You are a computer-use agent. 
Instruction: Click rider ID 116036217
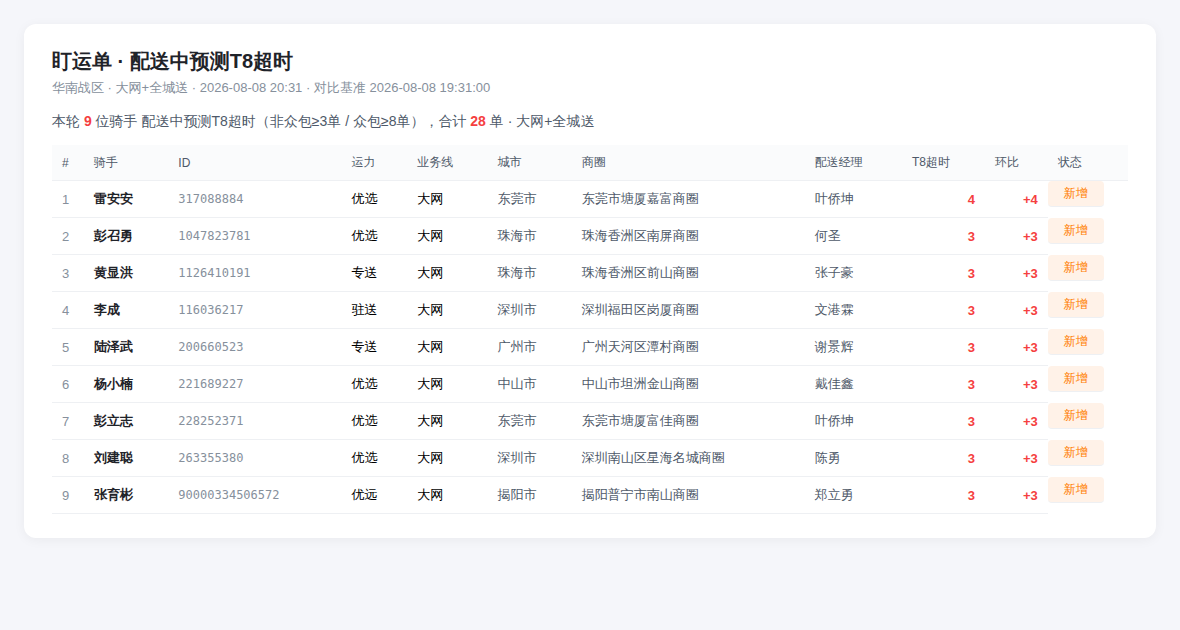(211, 309)
